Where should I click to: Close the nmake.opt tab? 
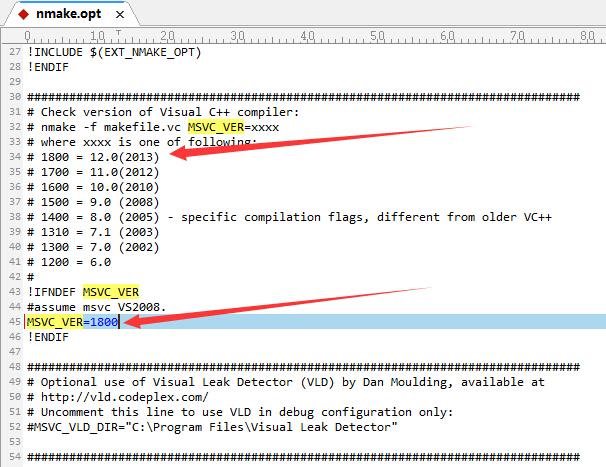(120, 15)
